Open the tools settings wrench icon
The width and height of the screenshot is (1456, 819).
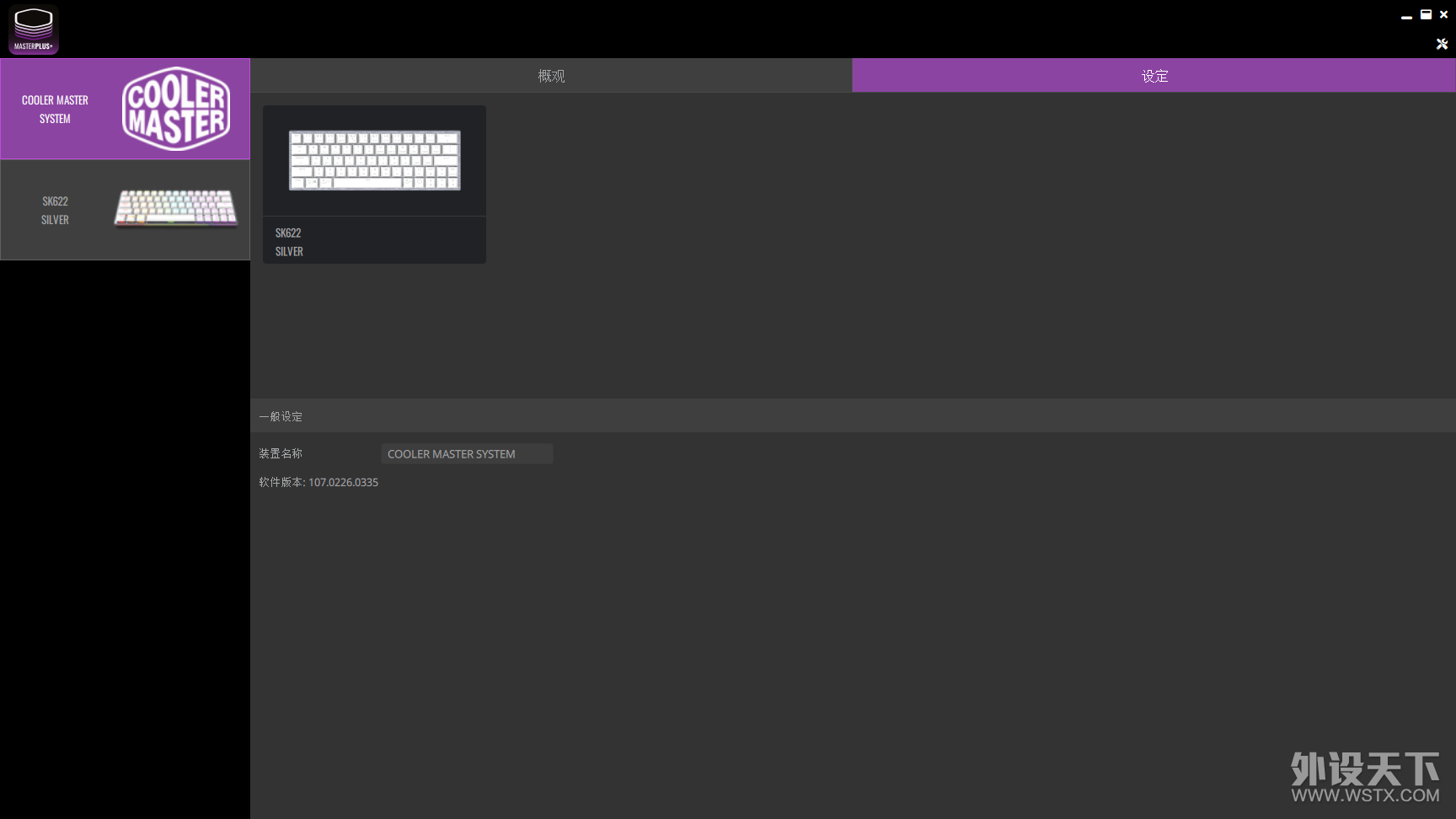1442,44
